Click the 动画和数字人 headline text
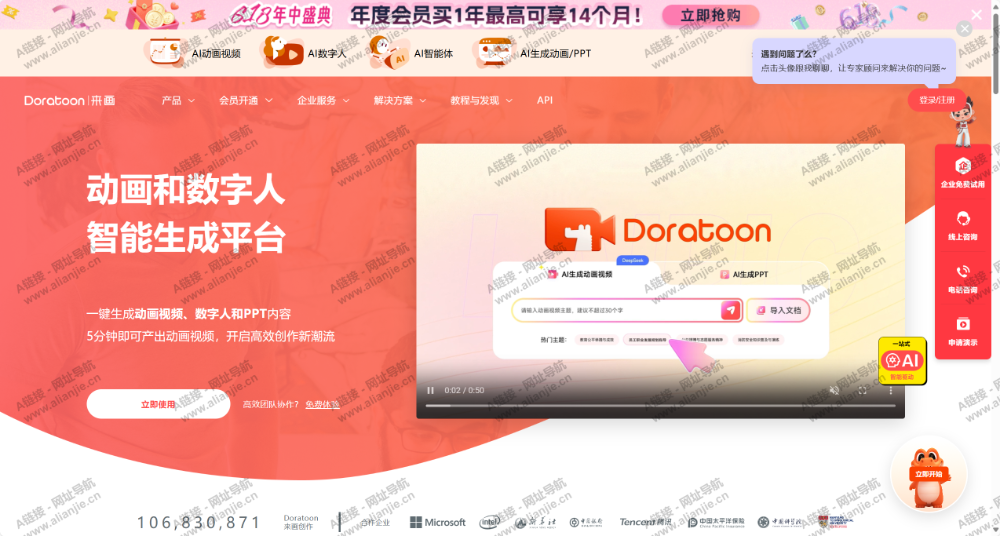The image size is (1000, 536). click(x=186, y=190)
